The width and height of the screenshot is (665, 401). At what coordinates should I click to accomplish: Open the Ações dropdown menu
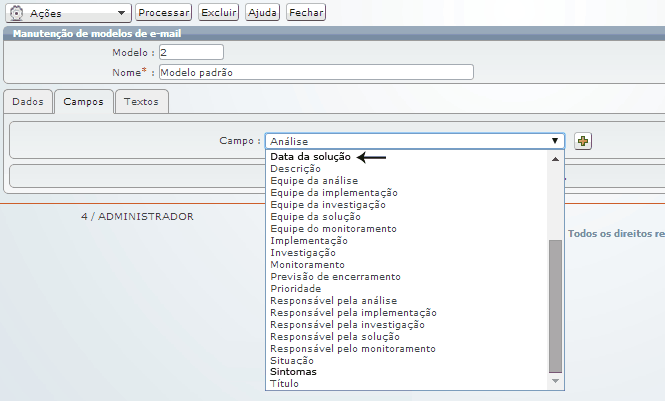(121, 13)
